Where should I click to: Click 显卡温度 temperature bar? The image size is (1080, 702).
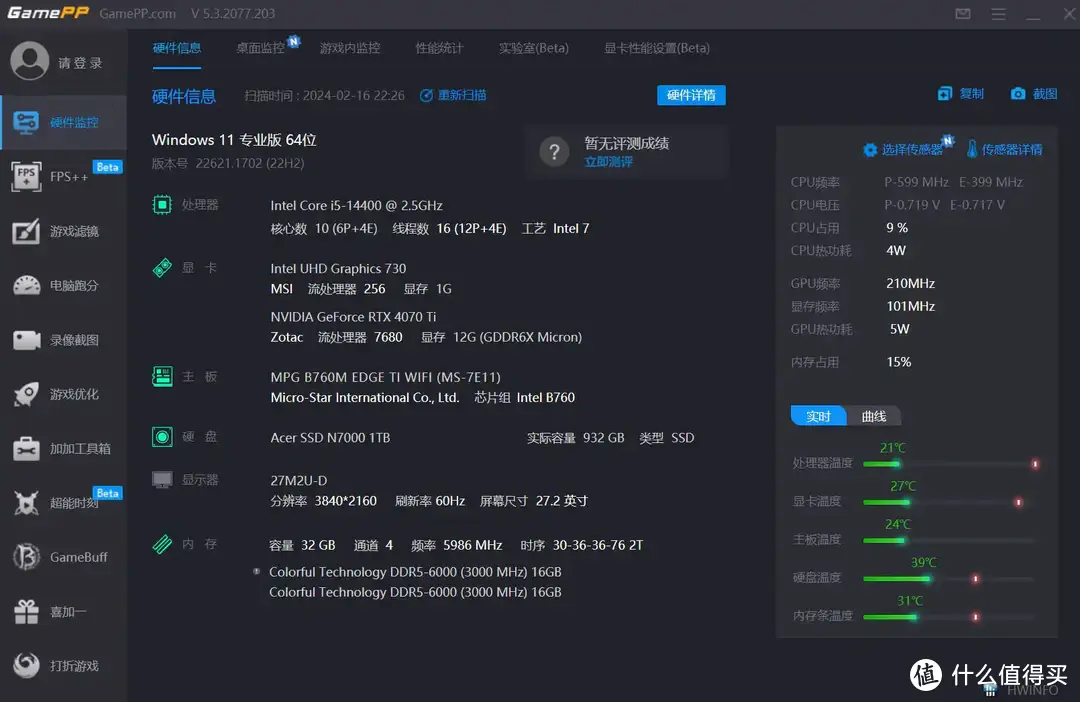point(951,502)
